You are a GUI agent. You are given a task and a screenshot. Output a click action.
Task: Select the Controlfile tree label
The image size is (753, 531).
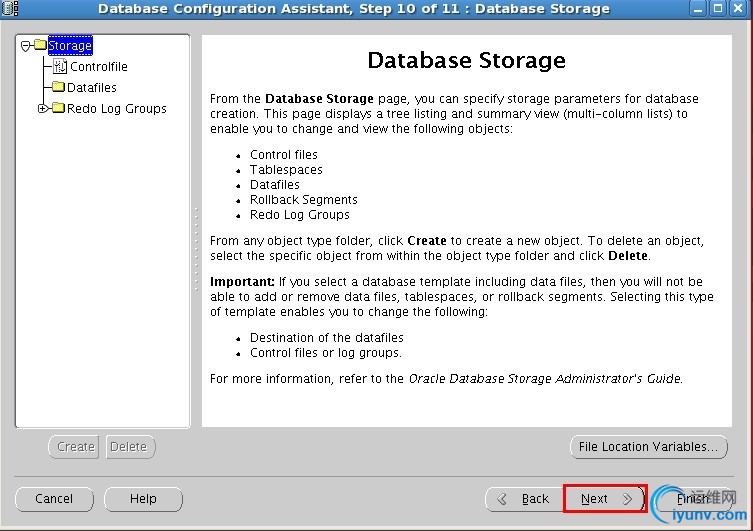tap(99, 67)
